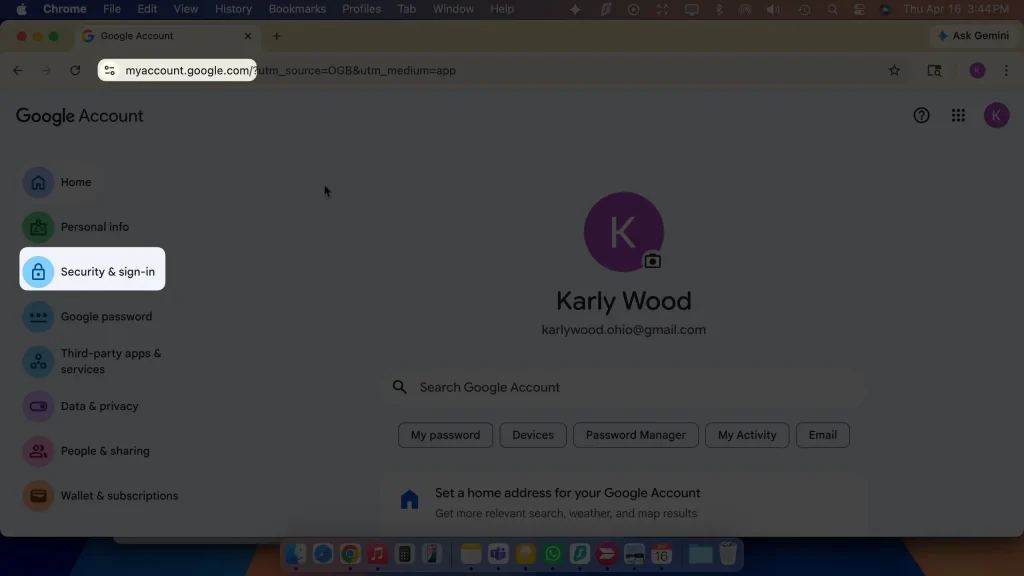The height and width of the screenshot is (576, 1024).
Task: Click the Password Manager chip
Action: pos(635,435)
